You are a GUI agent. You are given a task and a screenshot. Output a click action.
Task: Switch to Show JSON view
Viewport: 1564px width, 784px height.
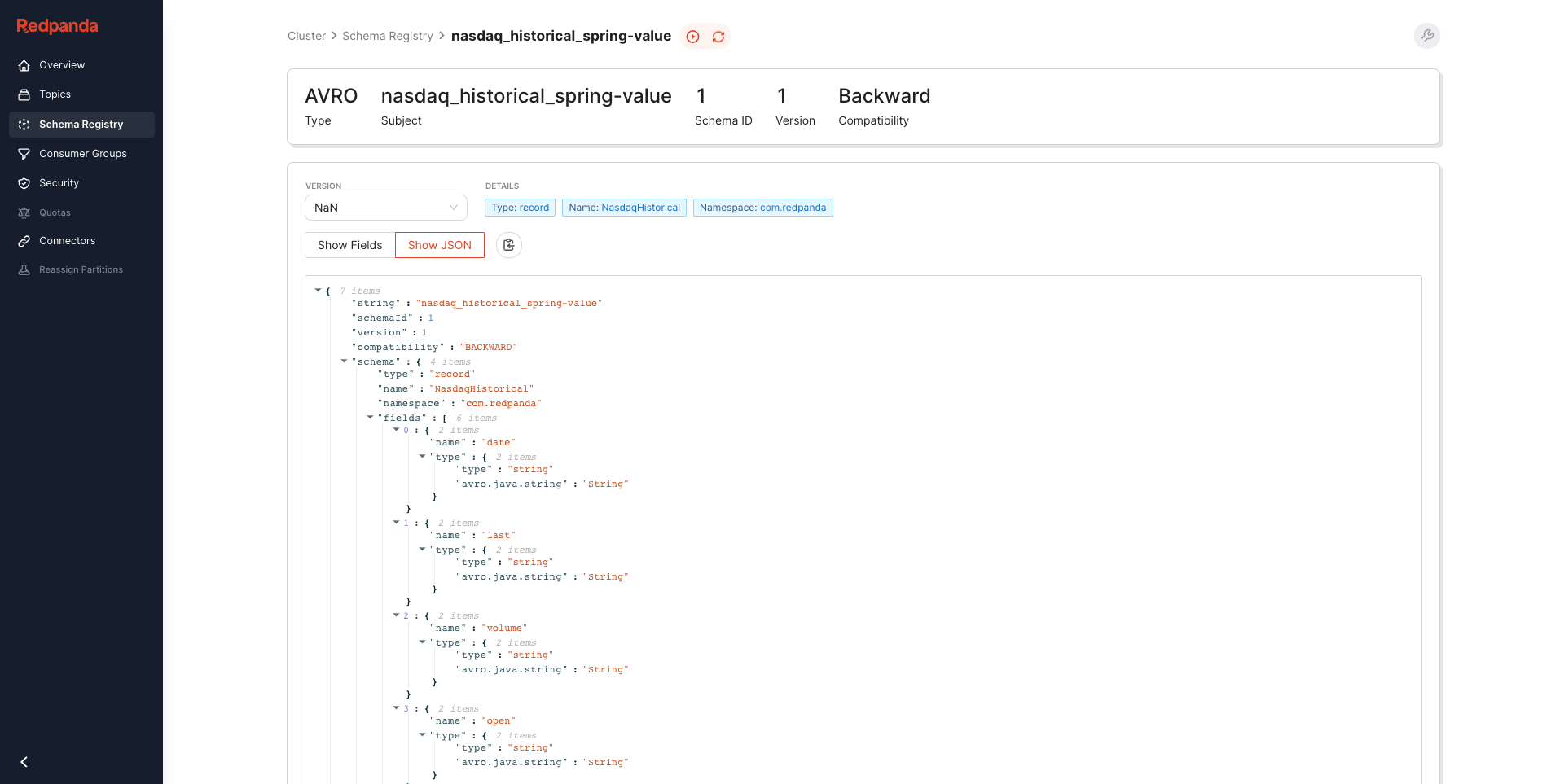pos(440,245)
